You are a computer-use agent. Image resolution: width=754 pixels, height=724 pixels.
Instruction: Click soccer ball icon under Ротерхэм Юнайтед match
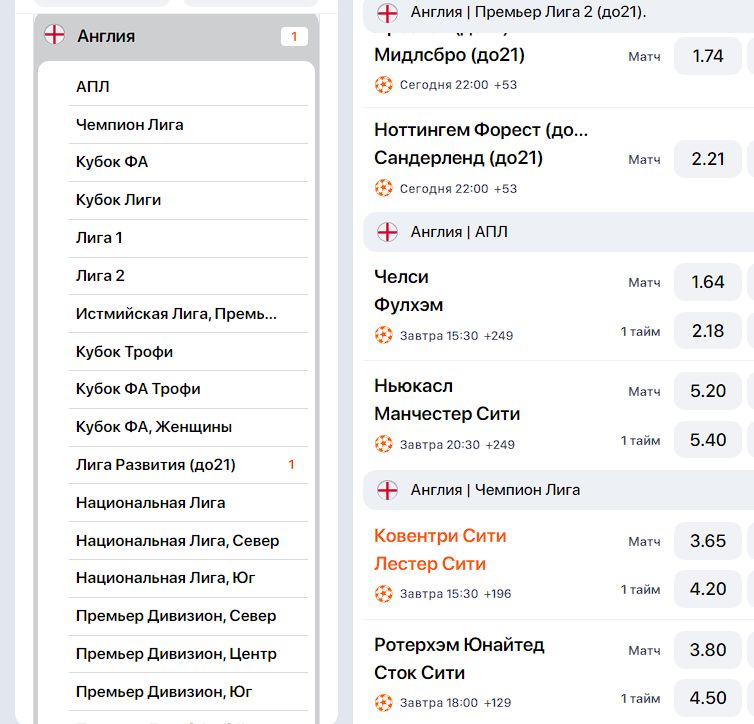[x=384, y=703]
